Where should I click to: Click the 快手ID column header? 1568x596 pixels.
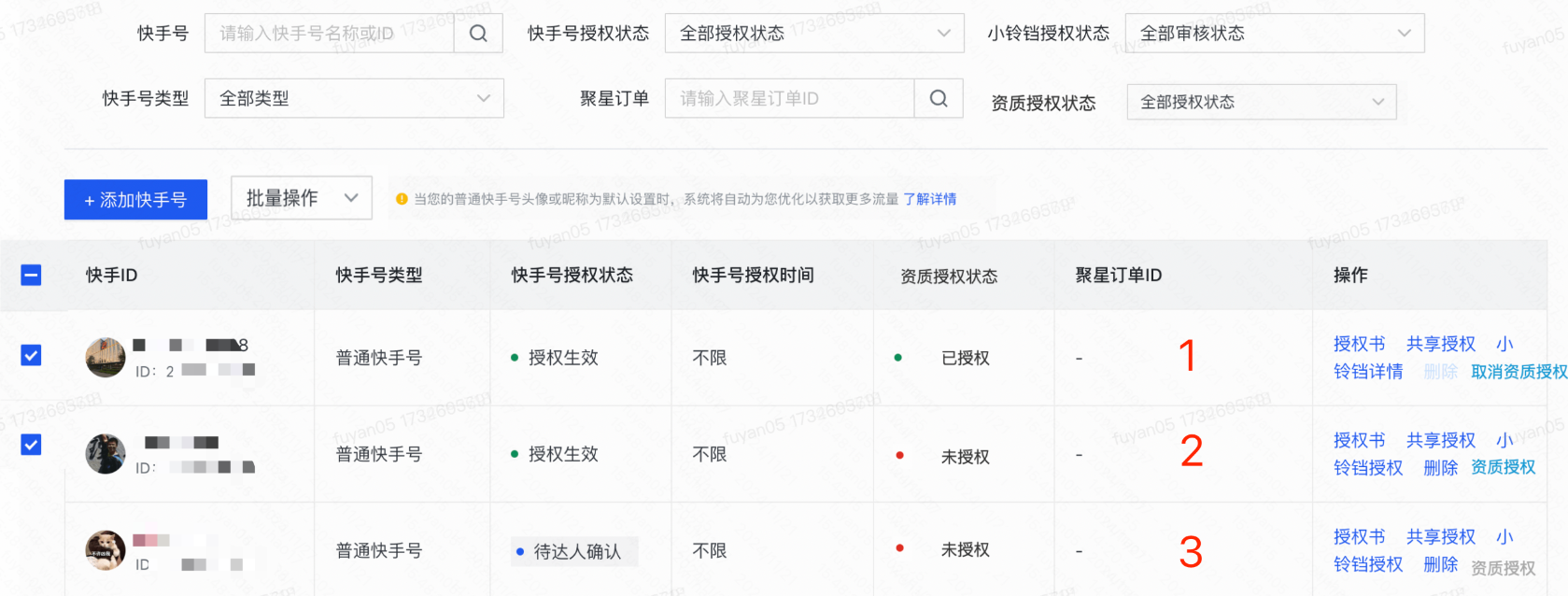coord(112,275)
